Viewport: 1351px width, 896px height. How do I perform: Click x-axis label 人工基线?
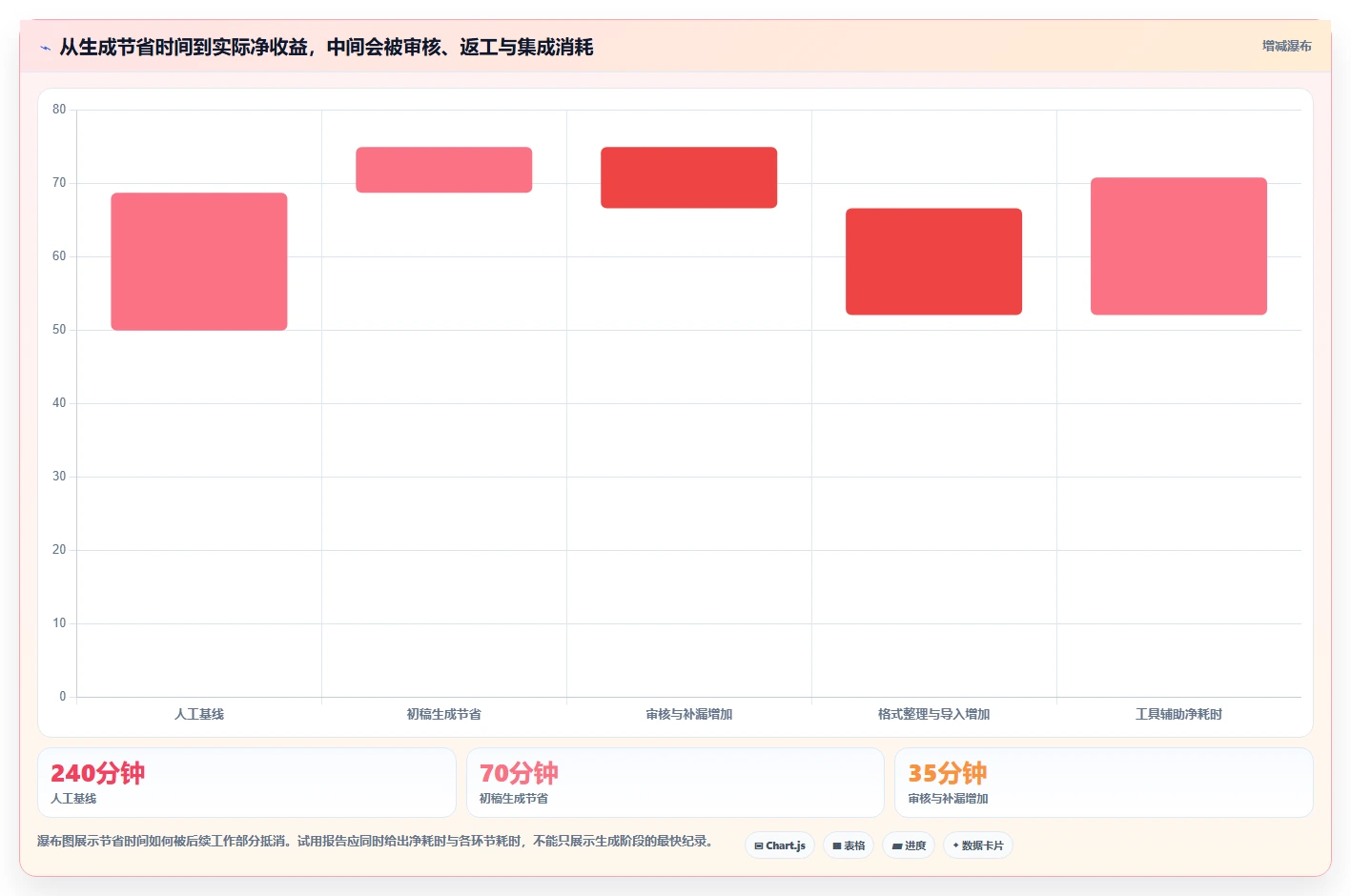click(x=199, y=714)
